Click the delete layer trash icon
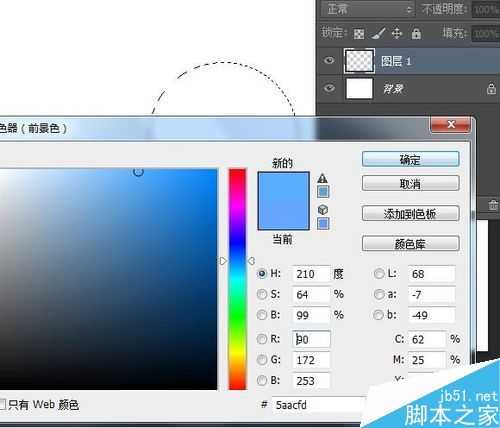The image size is (500, 428). 493,205
